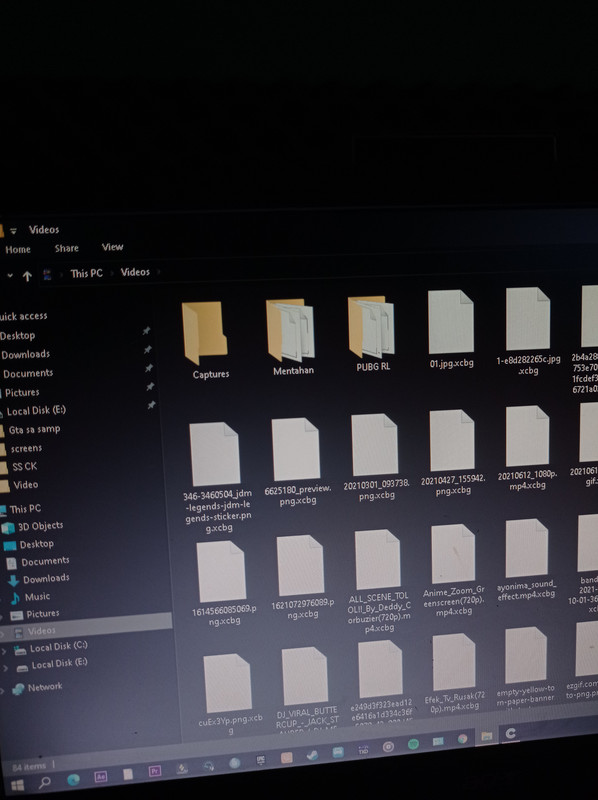
Task: Open Downloads under This PC
Action: tap(46, 579)
